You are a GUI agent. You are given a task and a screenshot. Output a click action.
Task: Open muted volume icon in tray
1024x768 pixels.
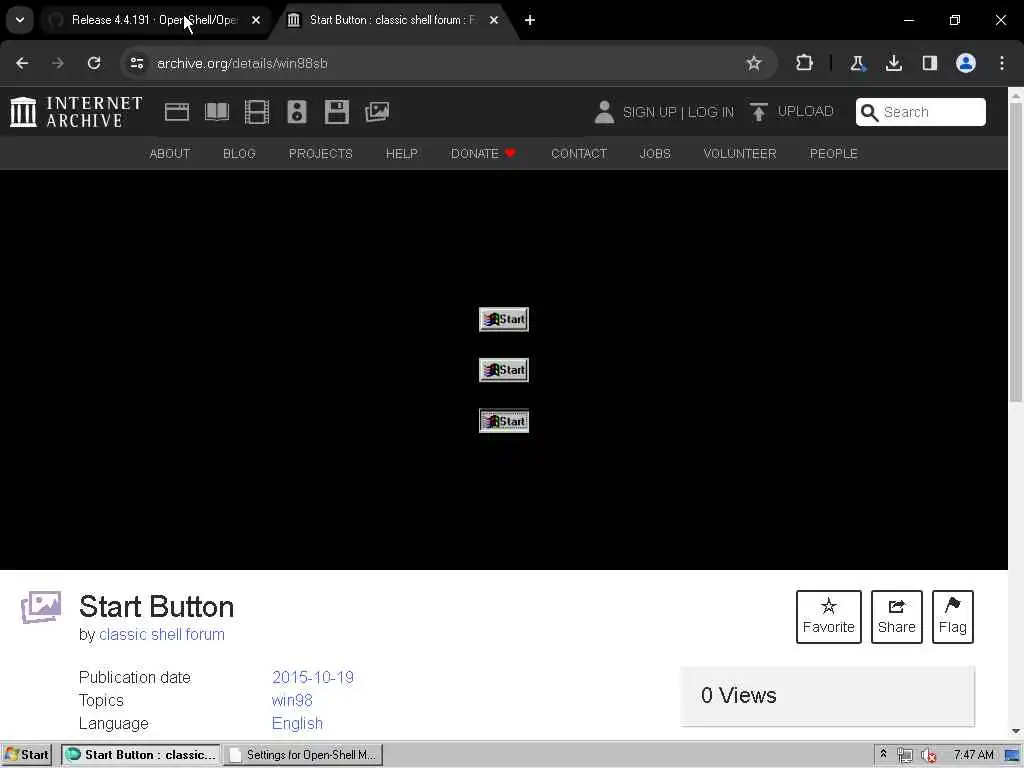(929, 756)
